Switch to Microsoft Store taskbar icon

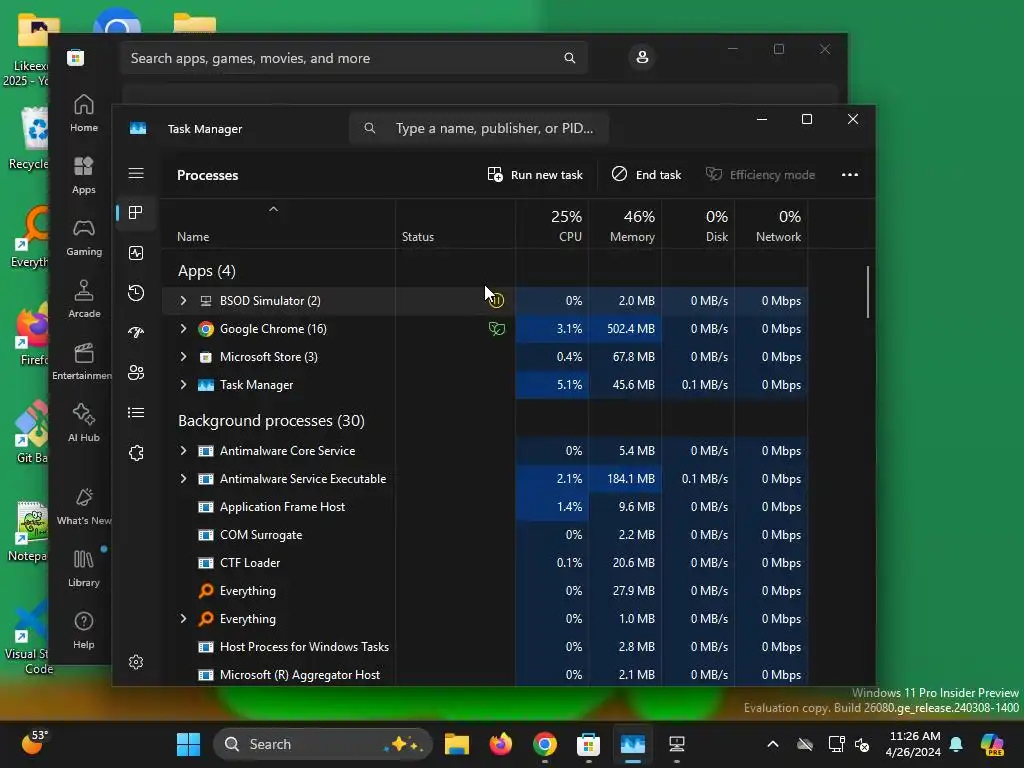coord(588,744)
